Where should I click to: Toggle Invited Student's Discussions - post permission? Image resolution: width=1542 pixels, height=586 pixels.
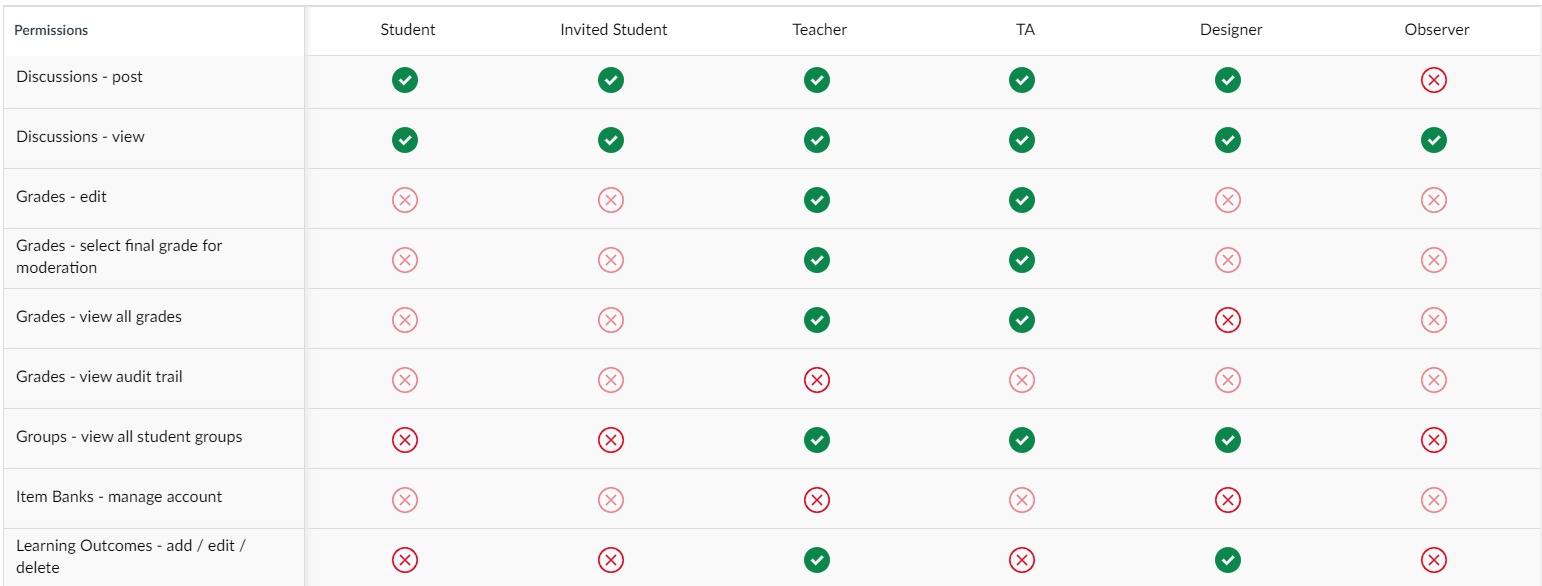tap(611, 80)
